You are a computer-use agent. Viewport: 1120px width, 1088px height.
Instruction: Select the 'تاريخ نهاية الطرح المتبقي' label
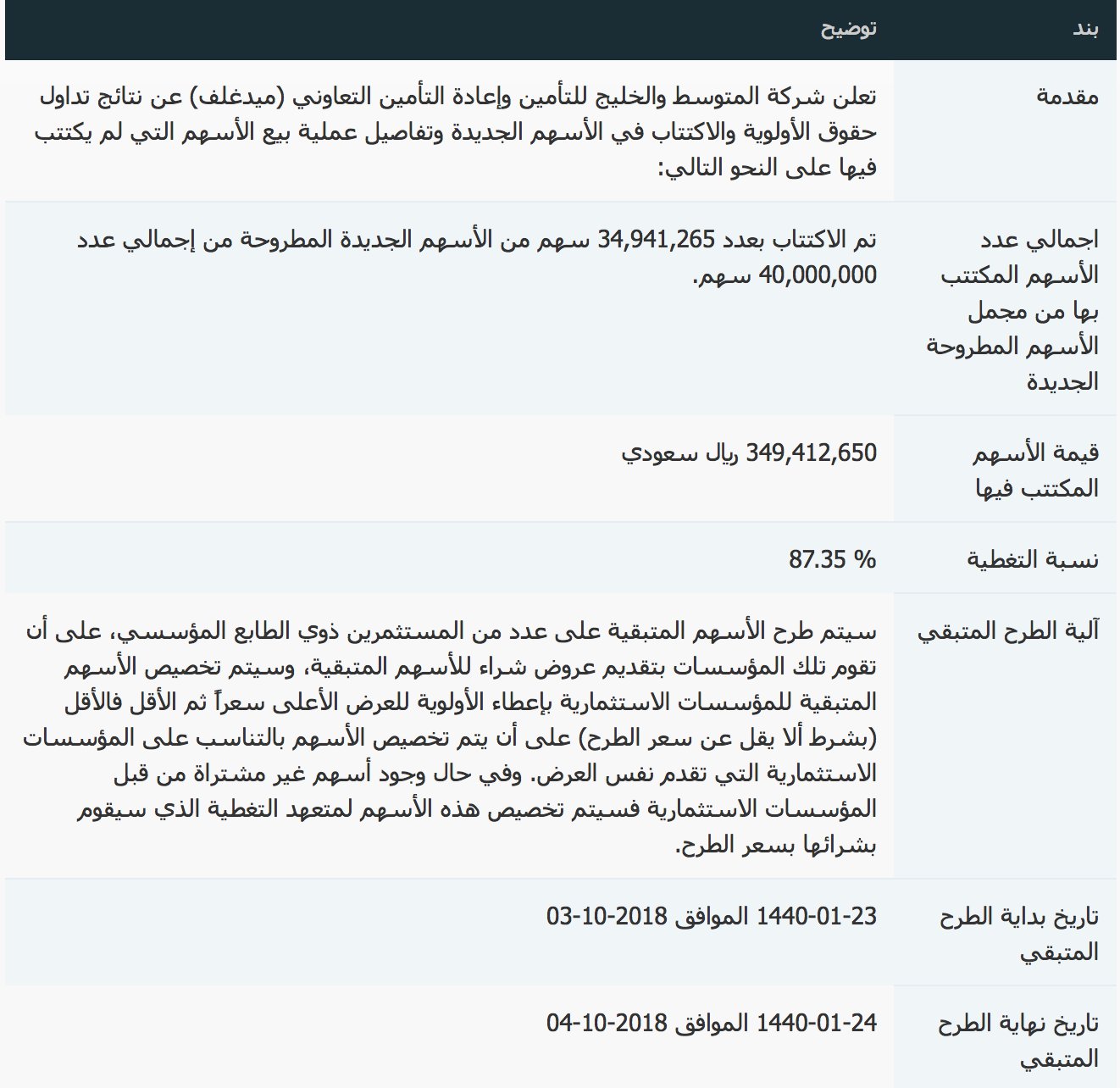click(x=1018, y=1041)
